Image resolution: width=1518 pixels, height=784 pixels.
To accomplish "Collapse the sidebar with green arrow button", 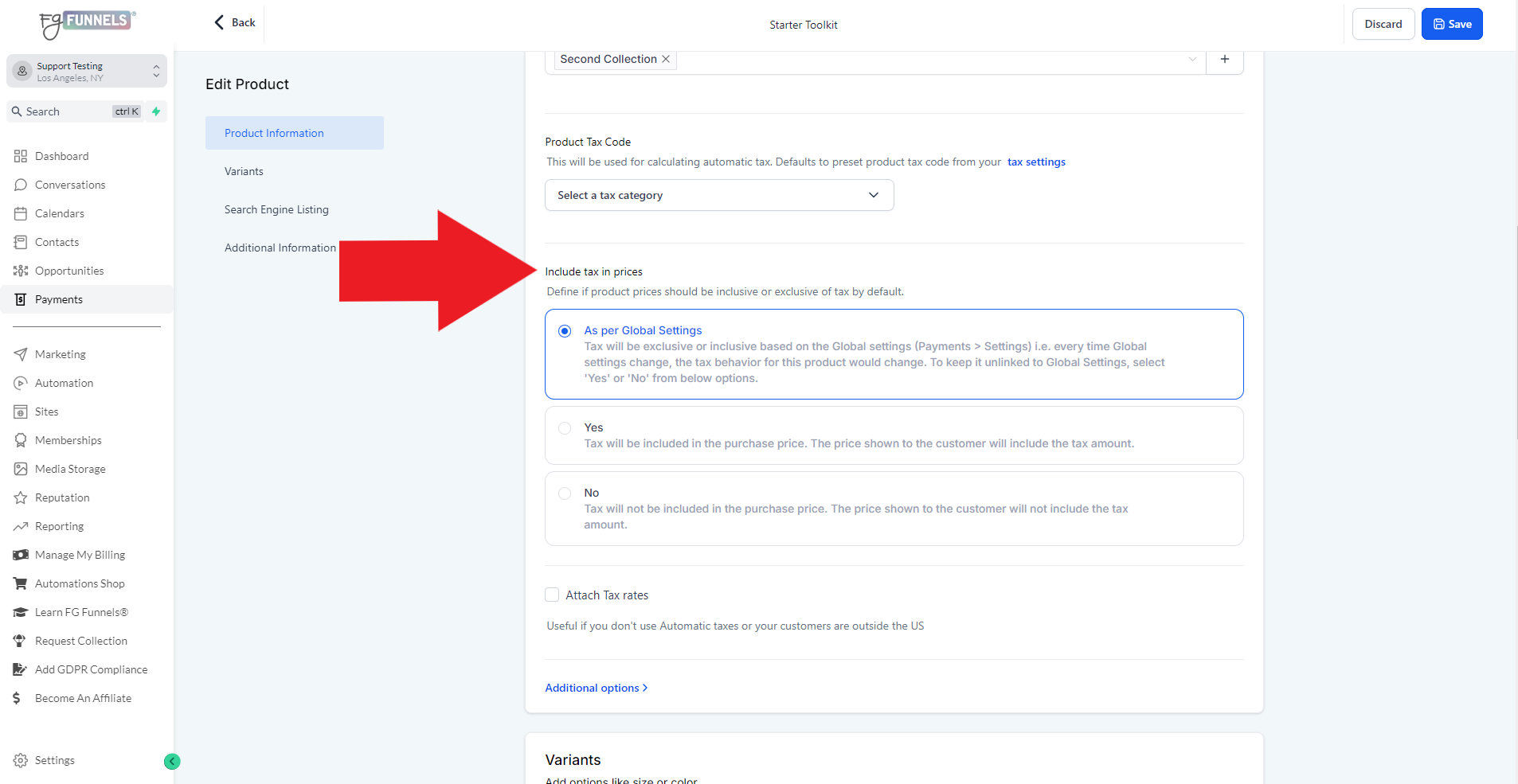I will (172, 762).
